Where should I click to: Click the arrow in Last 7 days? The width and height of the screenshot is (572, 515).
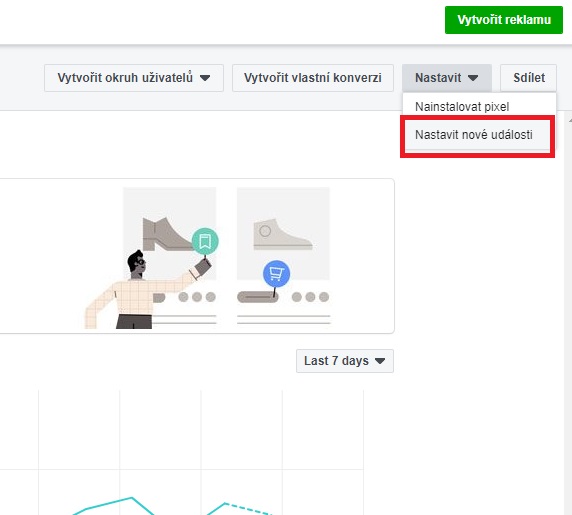coord(380,361)
